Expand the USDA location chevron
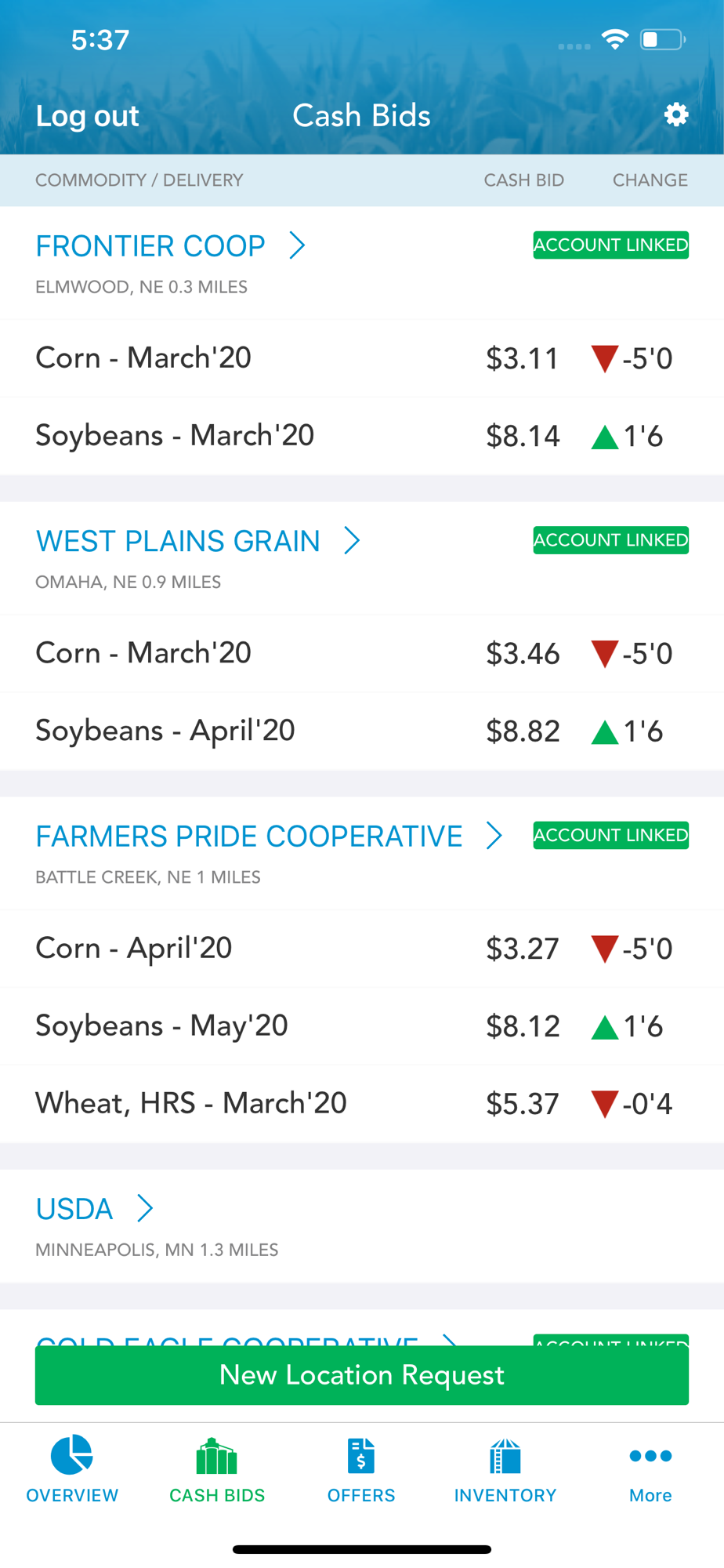 point(145,1208)
